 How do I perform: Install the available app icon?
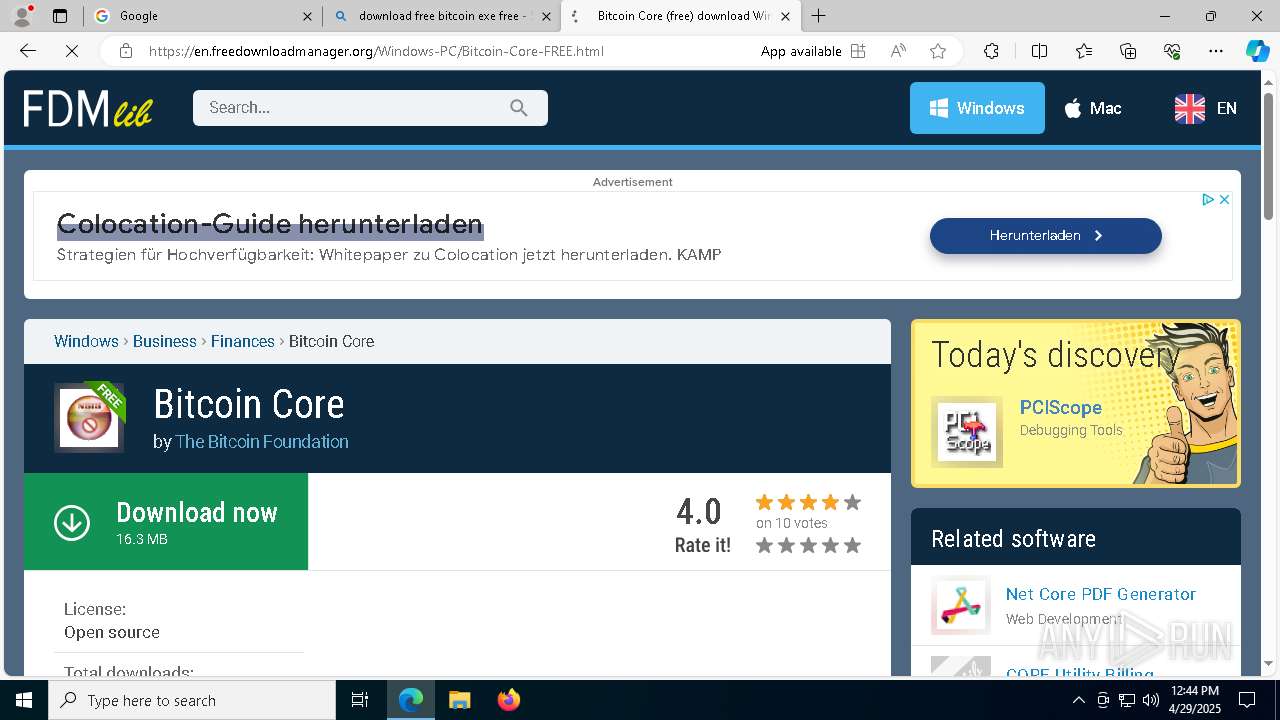[x=858, y=51]
